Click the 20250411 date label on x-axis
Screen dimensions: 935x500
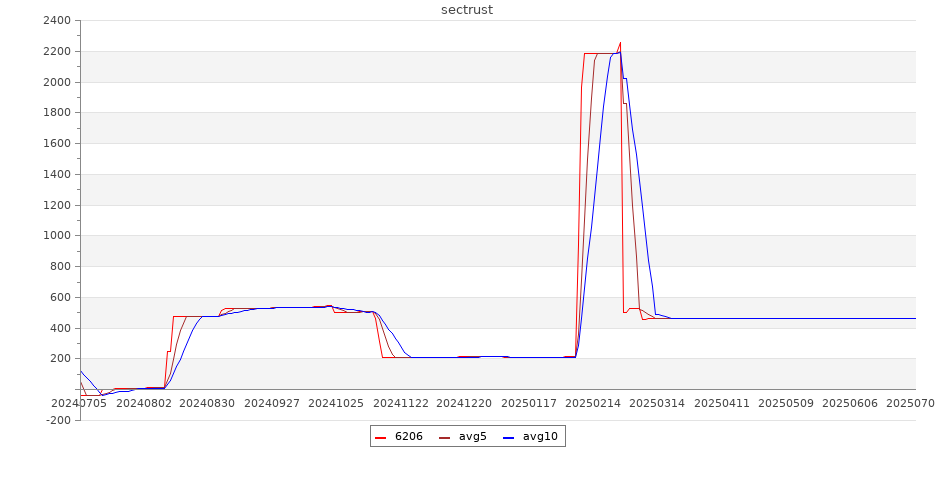pos(721,403)
